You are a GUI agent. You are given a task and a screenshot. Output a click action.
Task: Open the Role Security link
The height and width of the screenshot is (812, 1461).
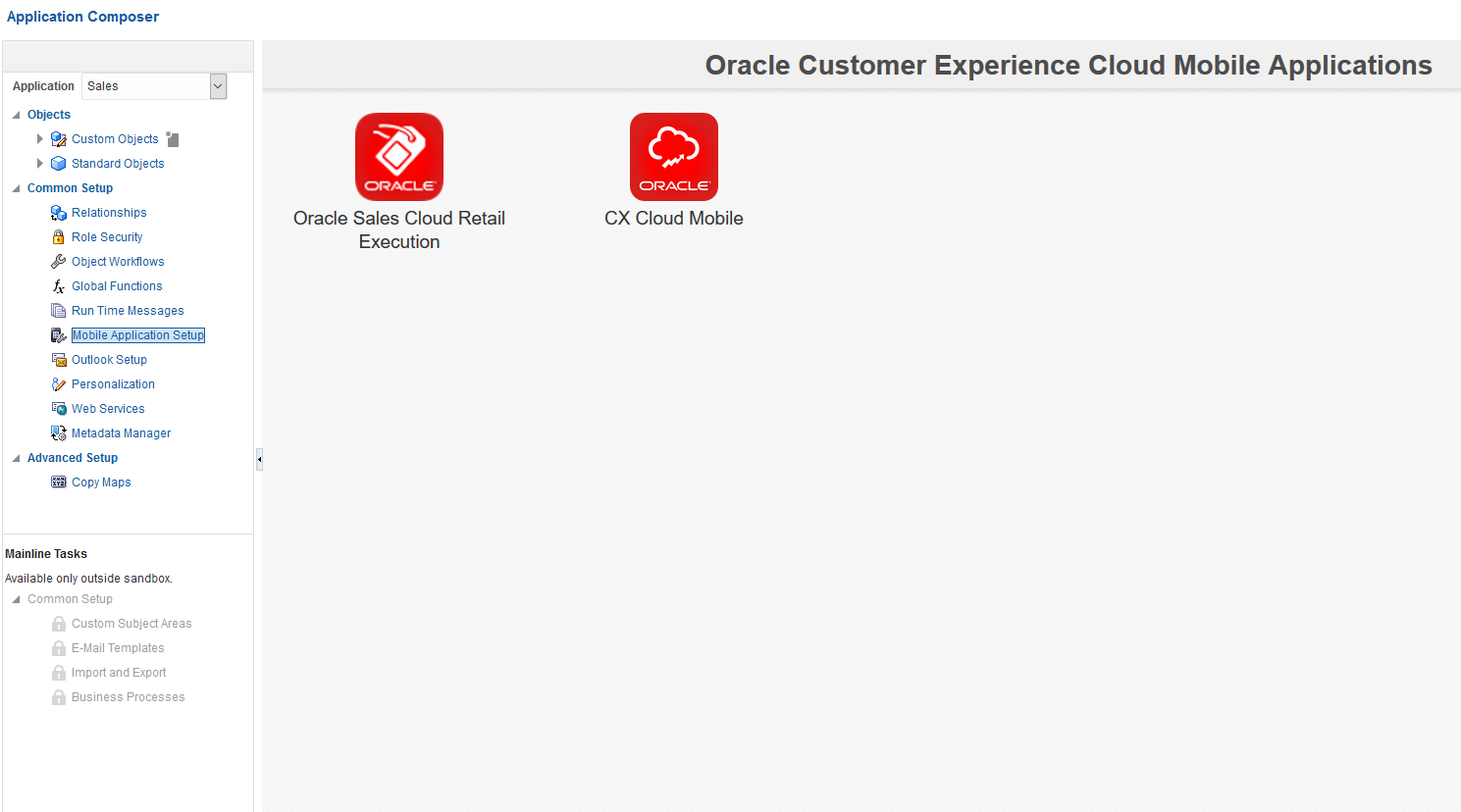[x=107, y=237]
